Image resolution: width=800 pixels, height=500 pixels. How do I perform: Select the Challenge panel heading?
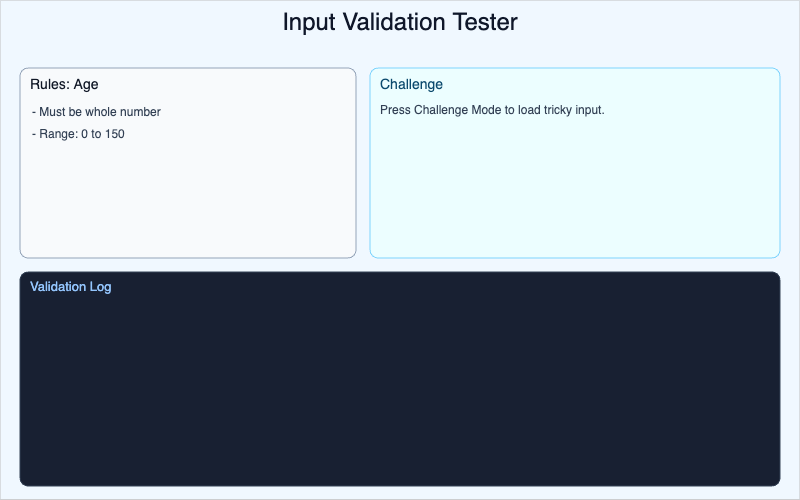411,84
